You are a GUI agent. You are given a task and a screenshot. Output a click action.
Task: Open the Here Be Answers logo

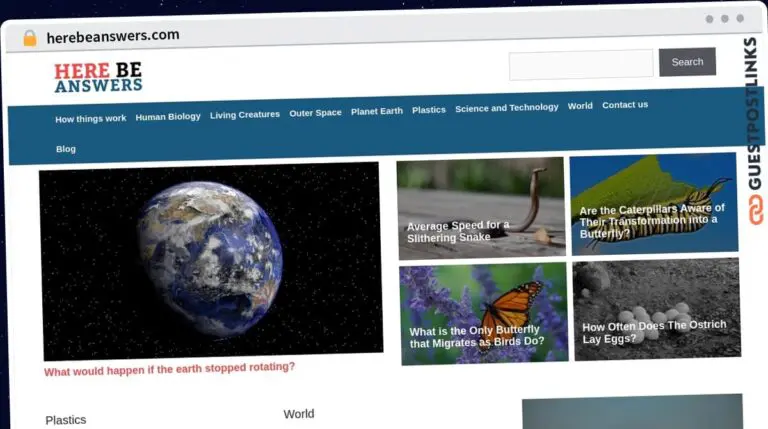point(98,77)
